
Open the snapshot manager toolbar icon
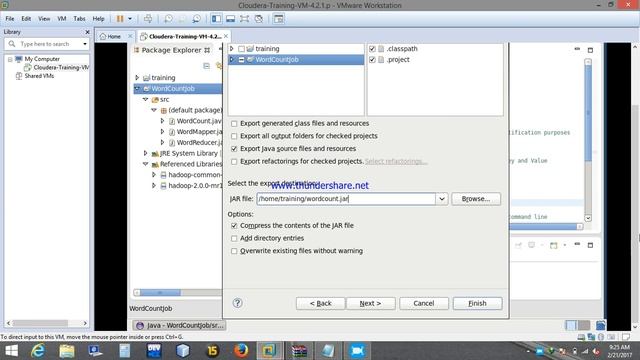(x=196, y=19)
